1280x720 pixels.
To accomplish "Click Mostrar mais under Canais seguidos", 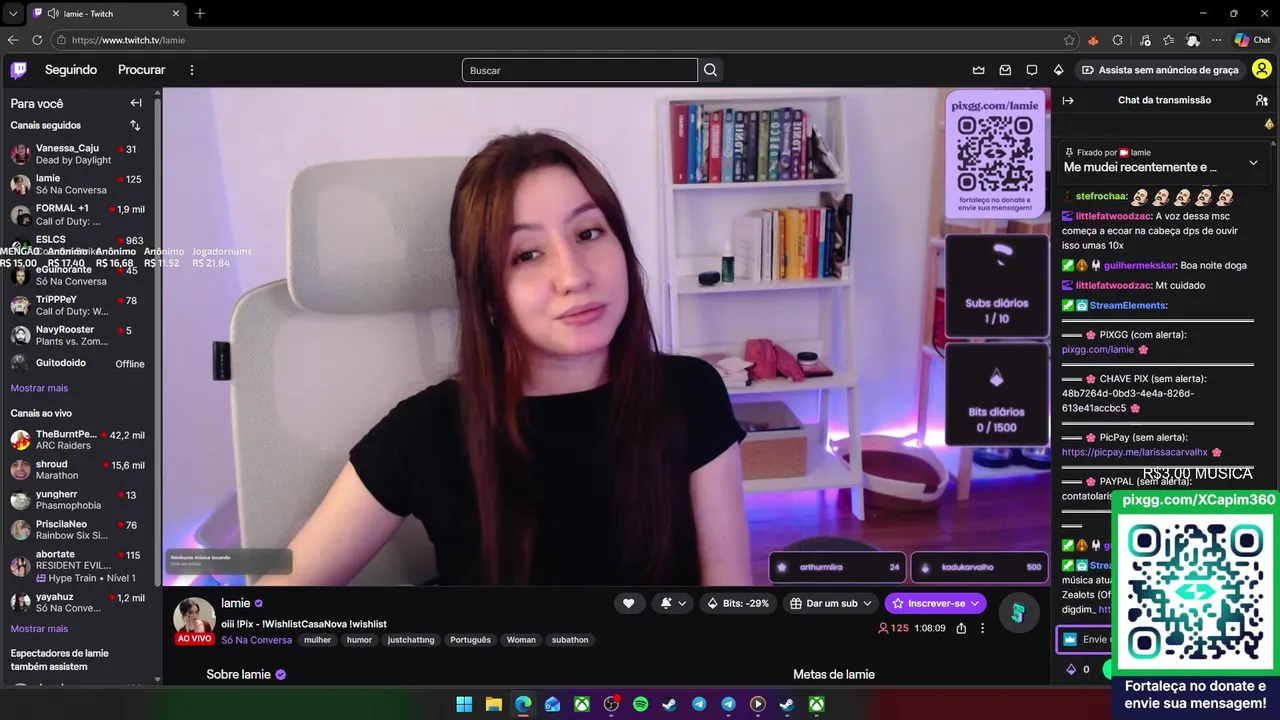I will pos(39,388).
